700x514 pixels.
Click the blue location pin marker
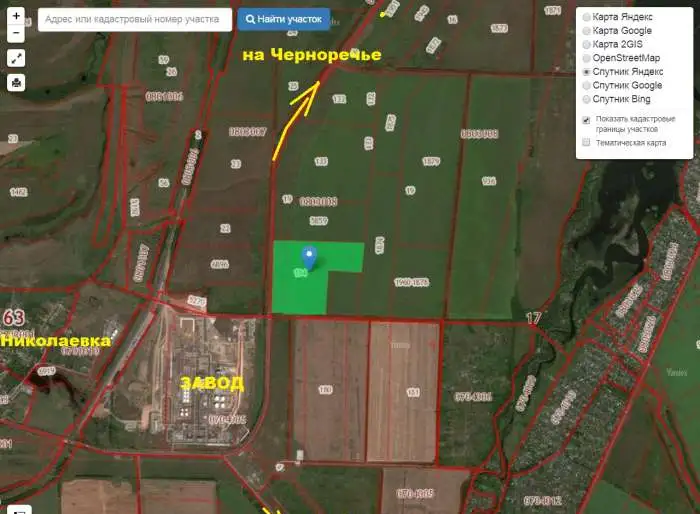coord(309,258)
